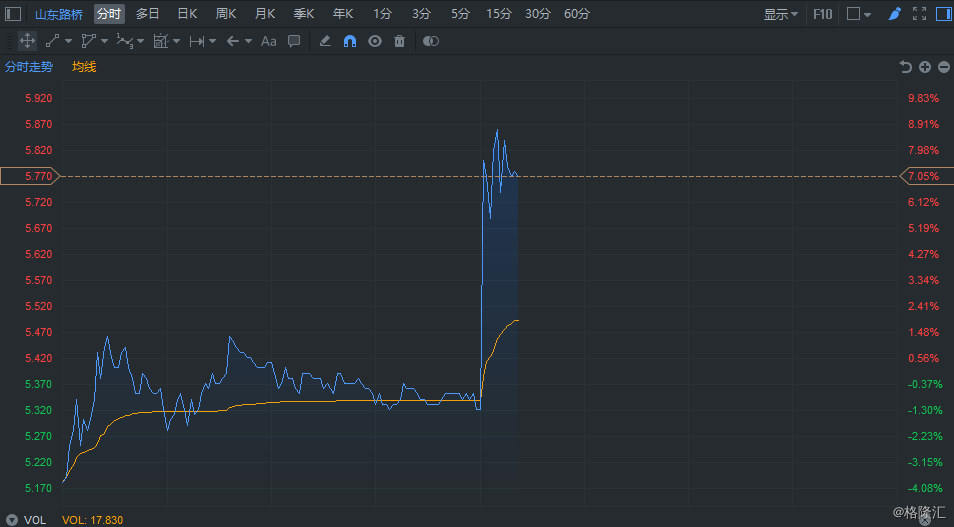Open the layout square dropdown arrow

coord(868,14)
